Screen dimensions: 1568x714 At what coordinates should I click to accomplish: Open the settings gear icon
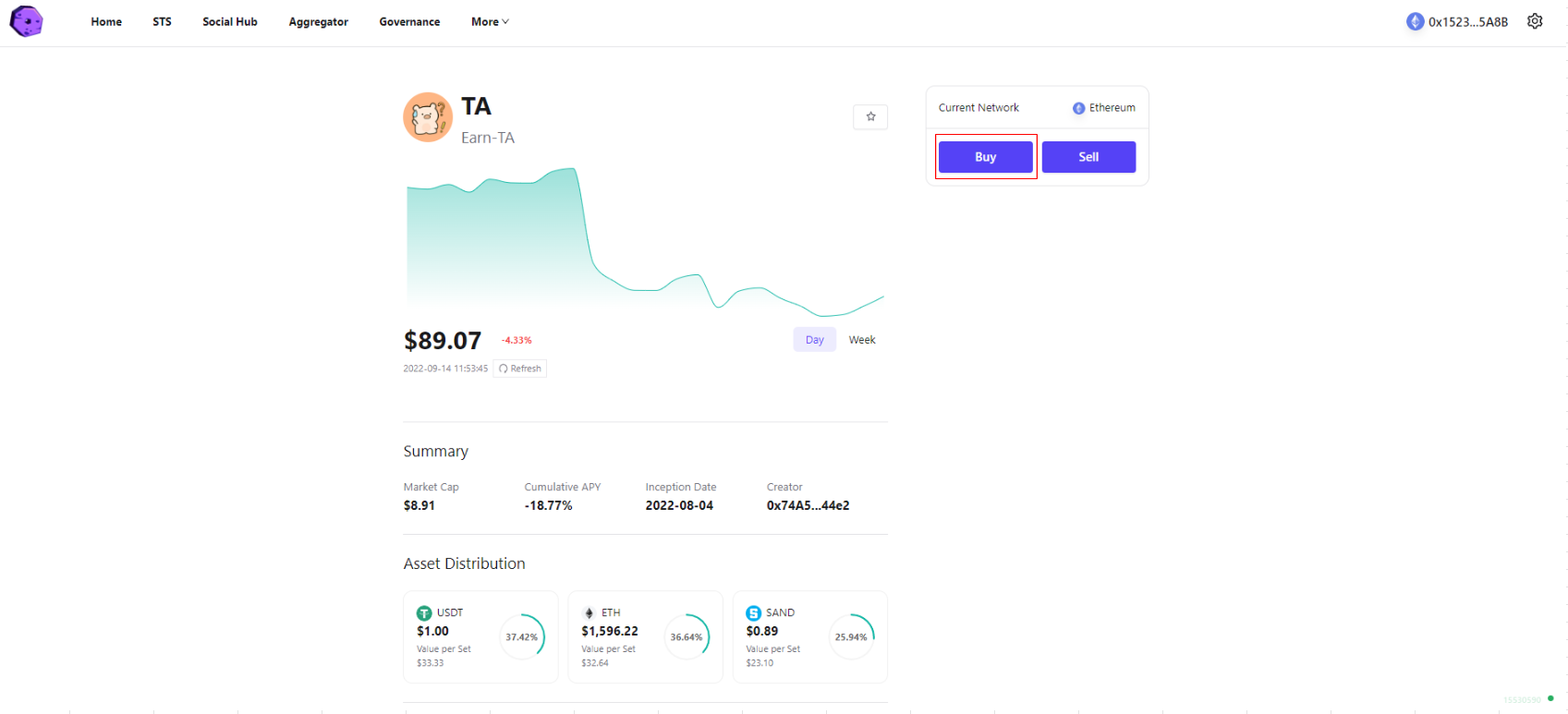1535,21
